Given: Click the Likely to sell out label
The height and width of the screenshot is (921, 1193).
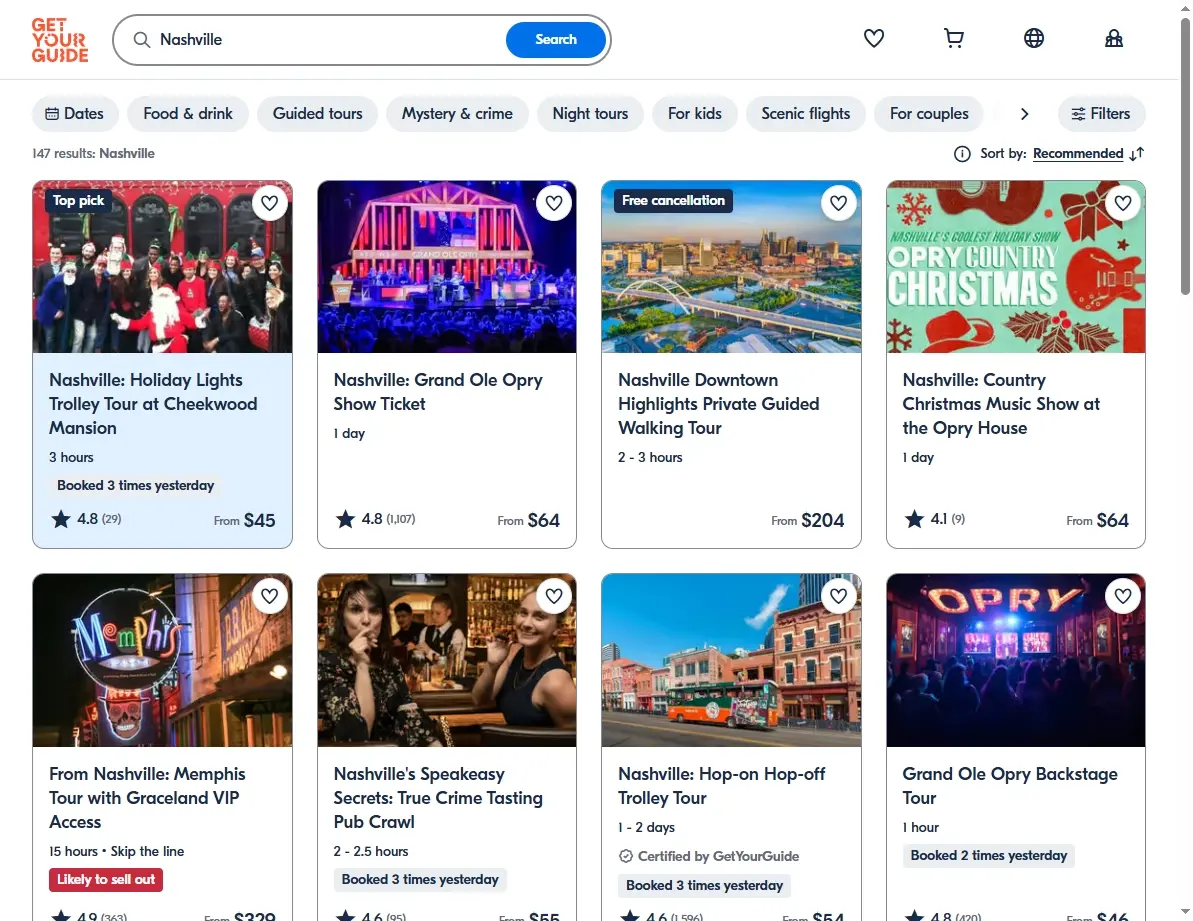Looking at the screenshot, I should pyautogui.click(x=106, y=880).
